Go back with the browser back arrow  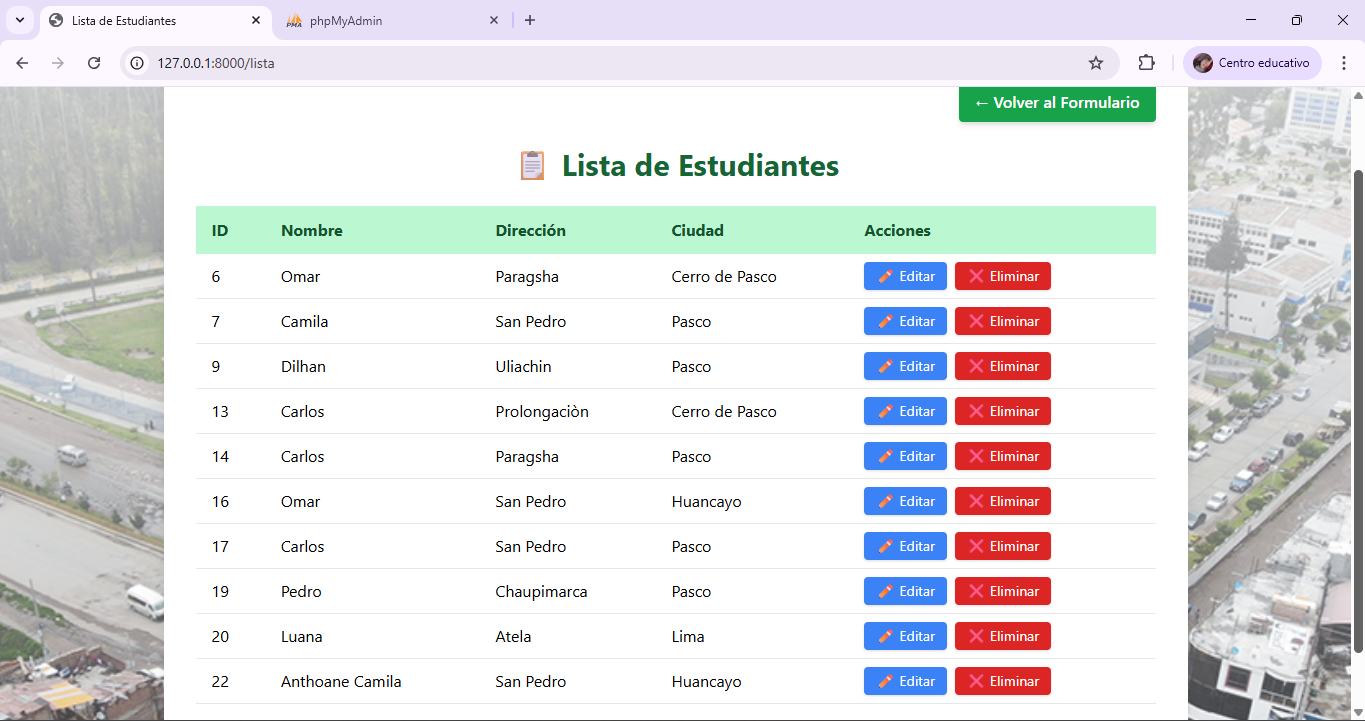click(22, 63)
